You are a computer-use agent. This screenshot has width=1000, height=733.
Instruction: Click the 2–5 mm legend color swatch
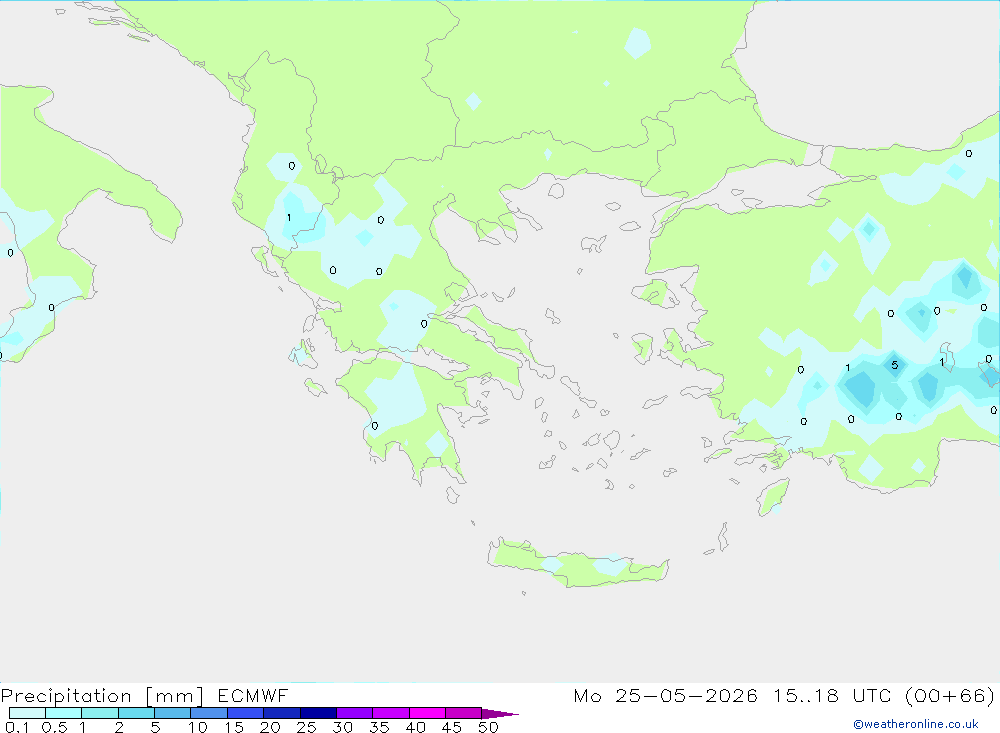[x=136, y=713]
